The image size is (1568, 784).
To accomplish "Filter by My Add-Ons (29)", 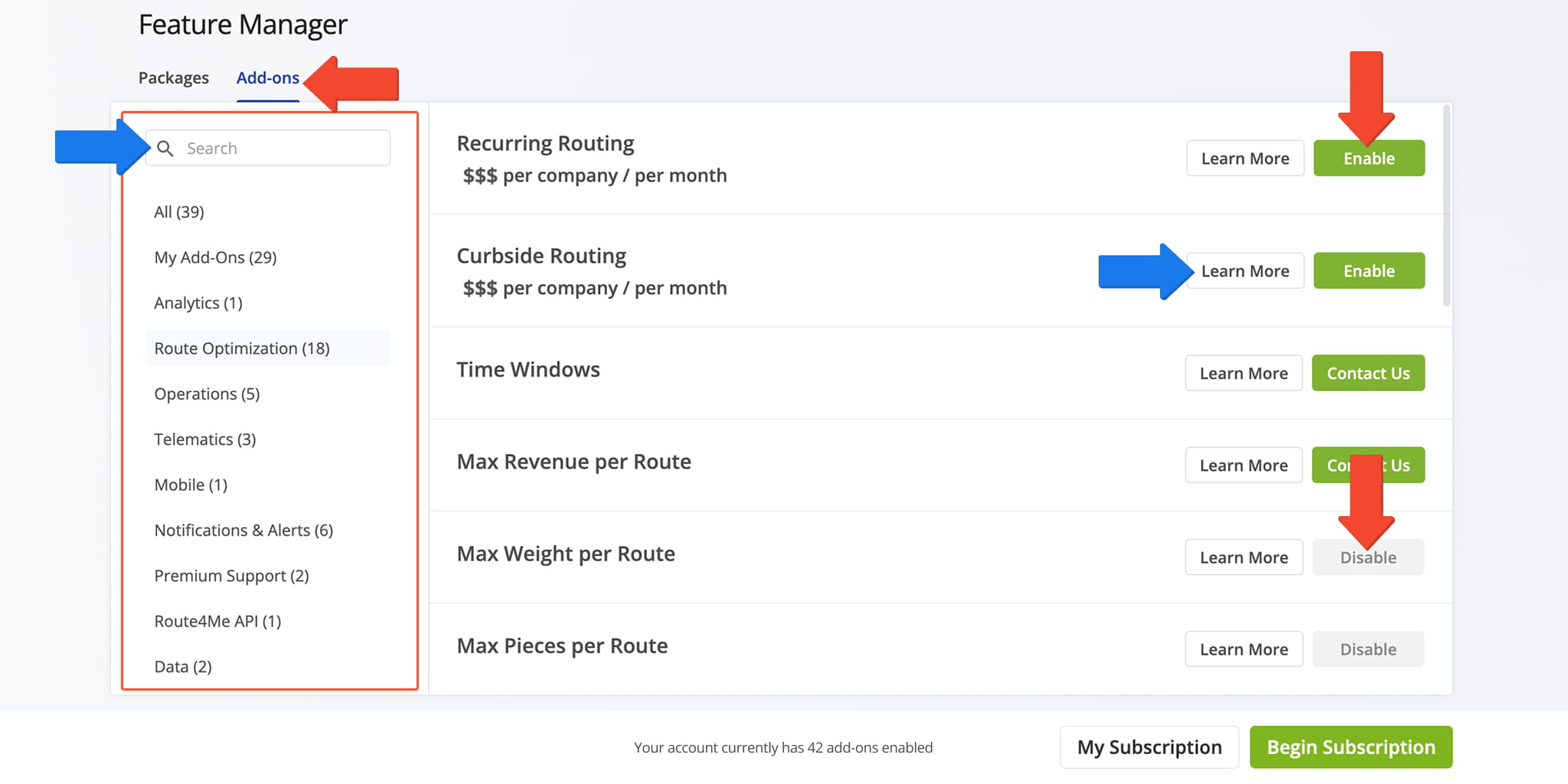I will (215, 257).
